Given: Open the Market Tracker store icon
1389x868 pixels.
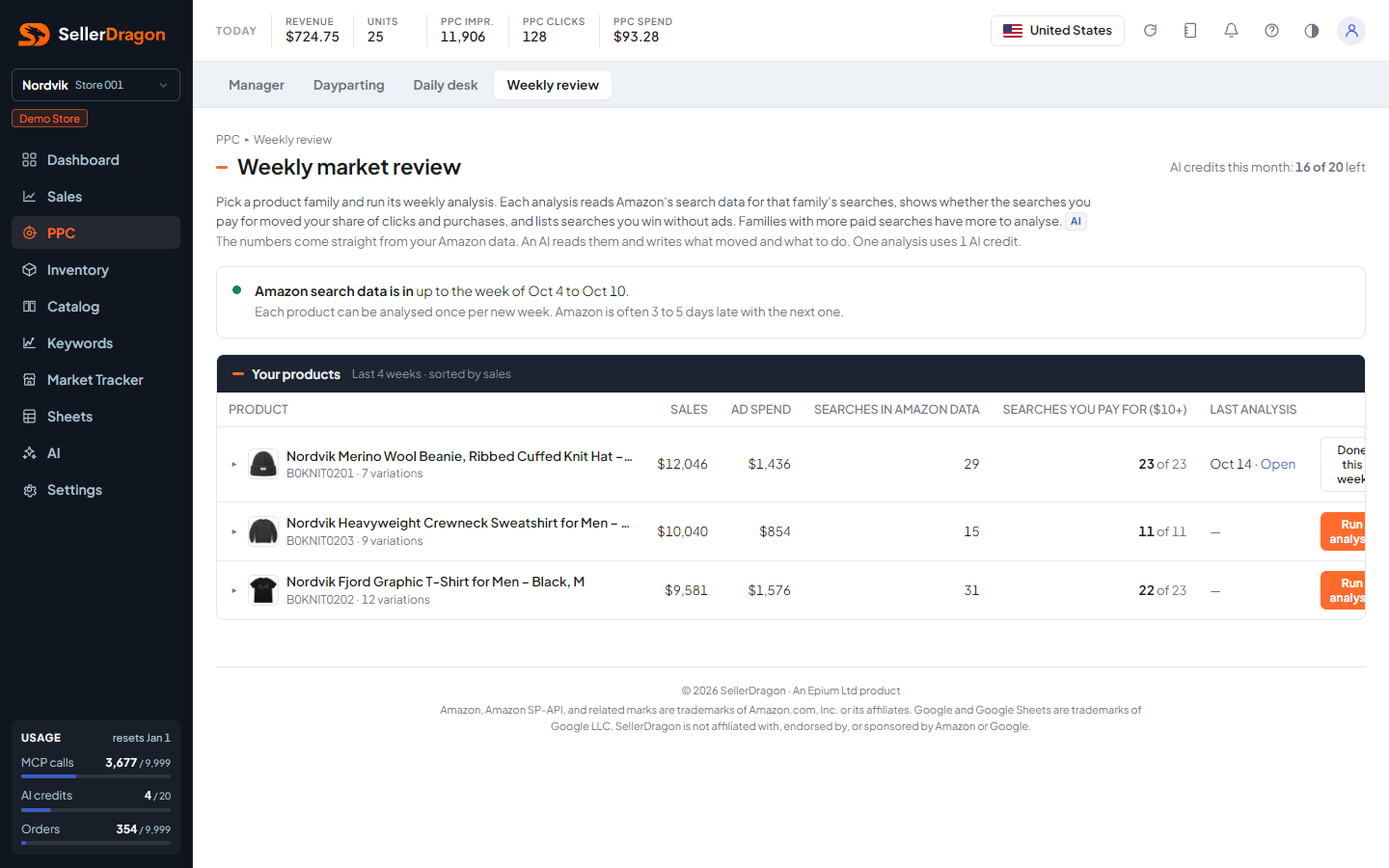Looking at the screenshot, I should pyautogui.click(x=30, y=380).
